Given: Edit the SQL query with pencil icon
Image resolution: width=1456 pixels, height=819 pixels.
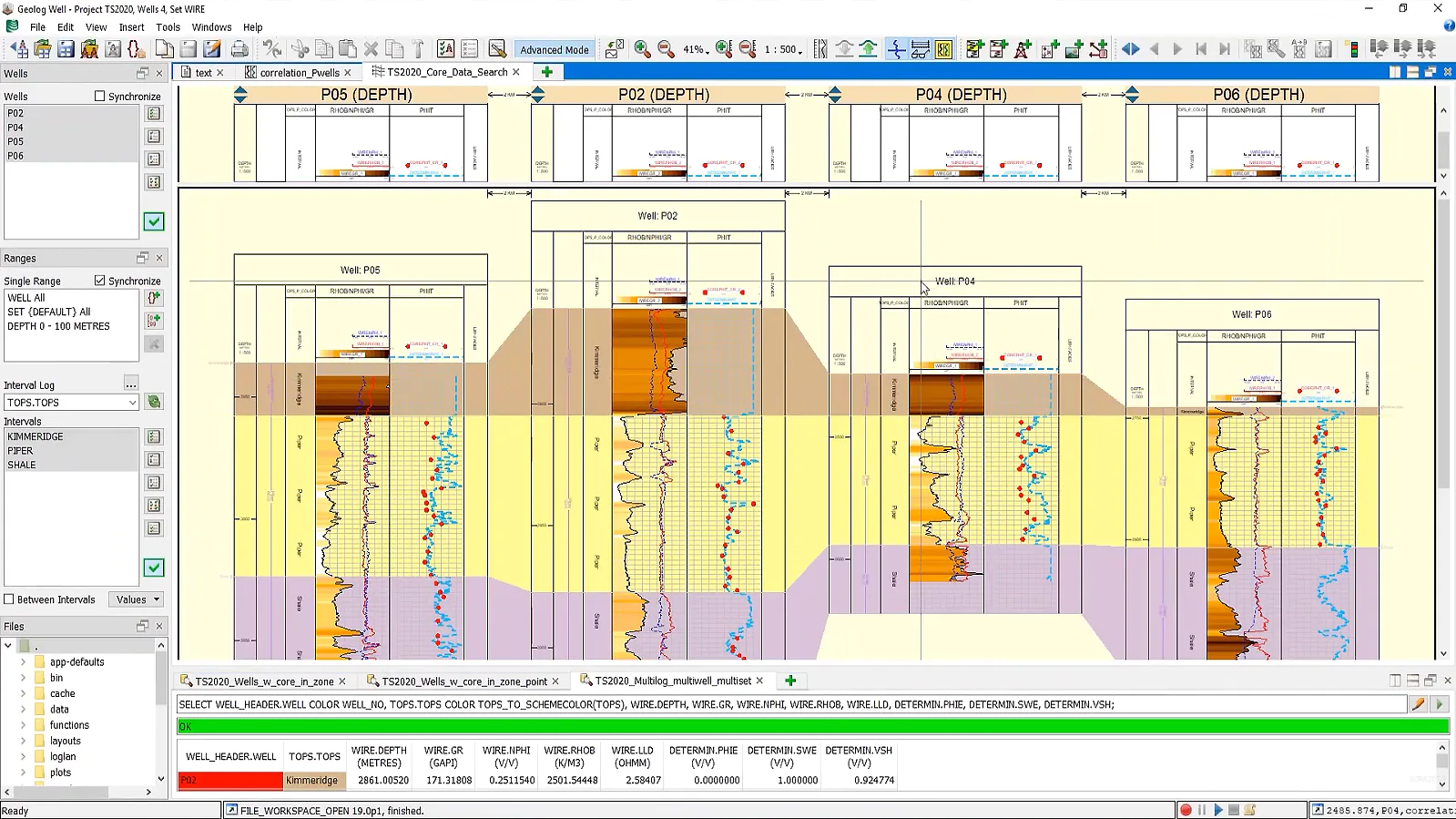Looking at the screenshot, I should coord(1418,704).
